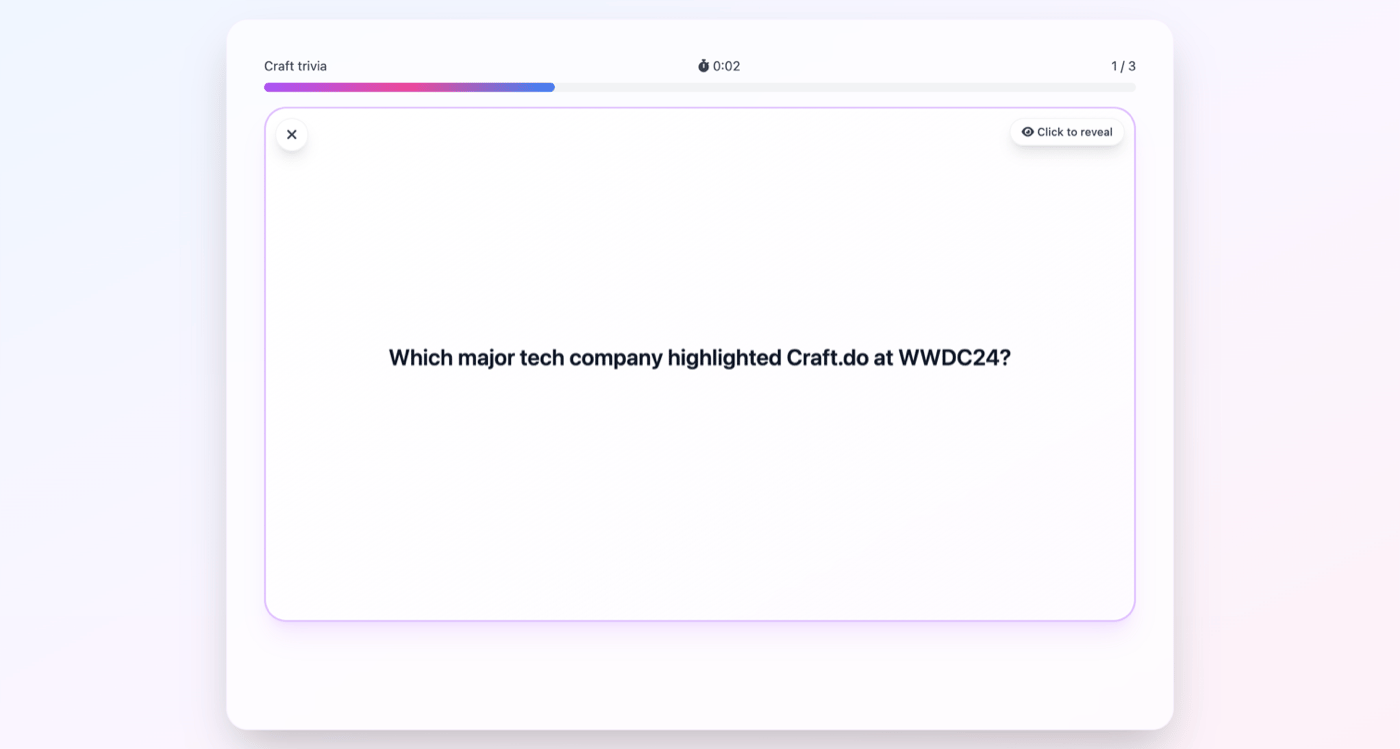Click the 1 / 3 card counter

pyautogui.click(x=1123, y=66)
